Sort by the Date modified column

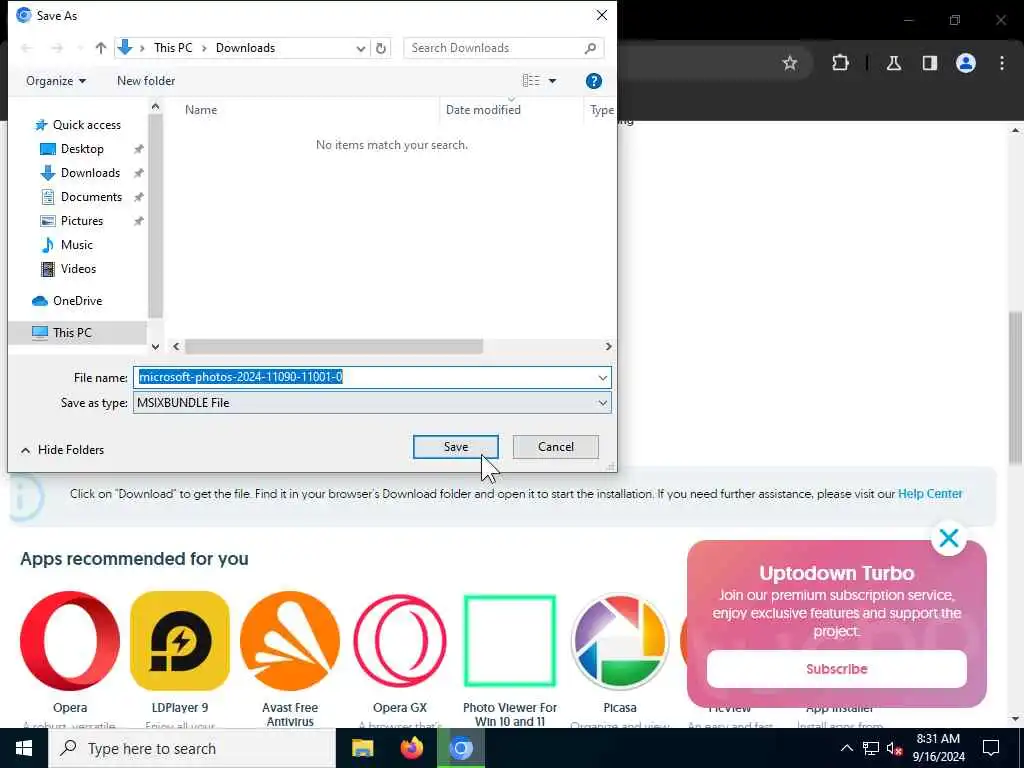click(483, 110)
